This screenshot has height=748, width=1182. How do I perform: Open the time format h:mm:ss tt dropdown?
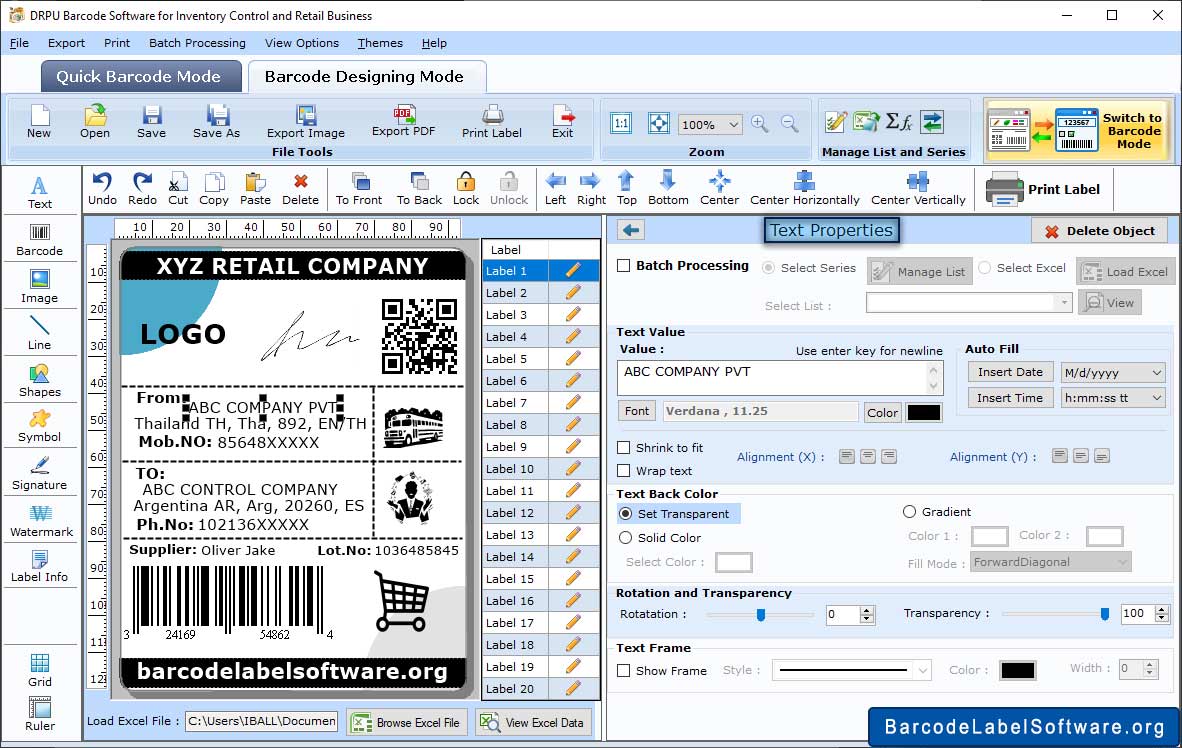[1156, 398]
